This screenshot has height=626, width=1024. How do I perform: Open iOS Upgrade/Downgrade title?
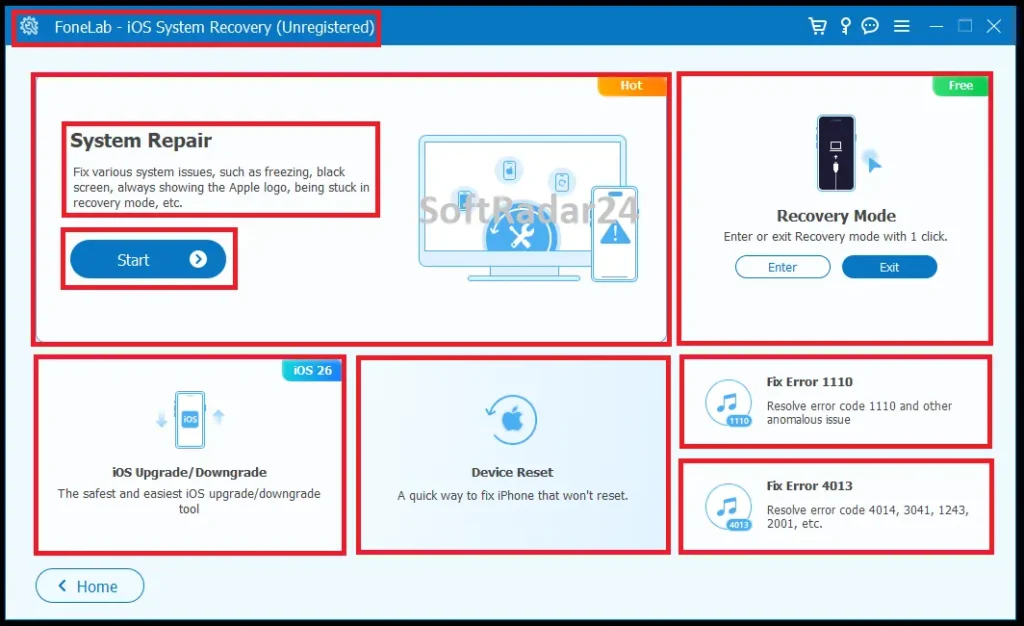[x=189, y=472]
